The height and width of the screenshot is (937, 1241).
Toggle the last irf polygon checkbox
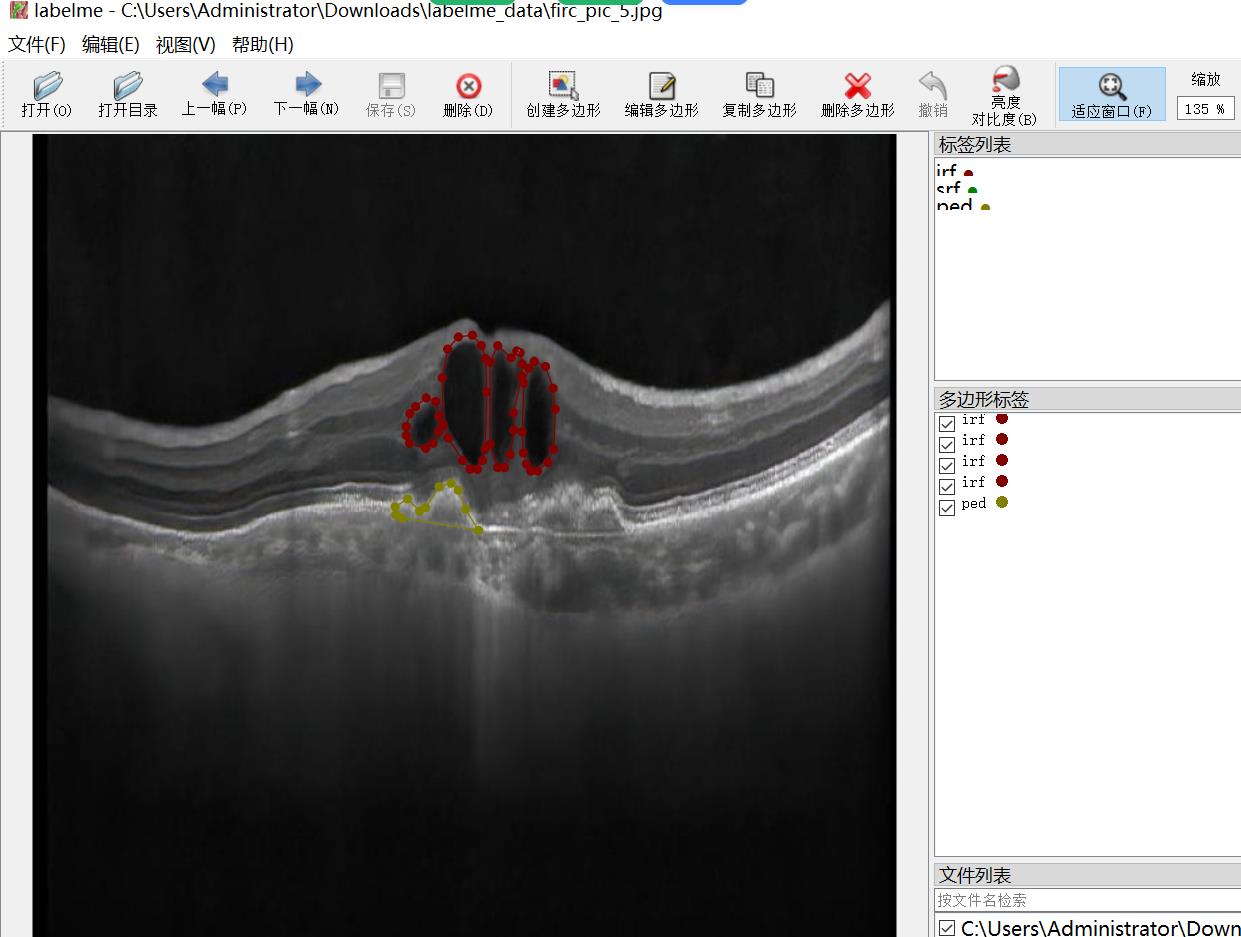click(947, 487)
